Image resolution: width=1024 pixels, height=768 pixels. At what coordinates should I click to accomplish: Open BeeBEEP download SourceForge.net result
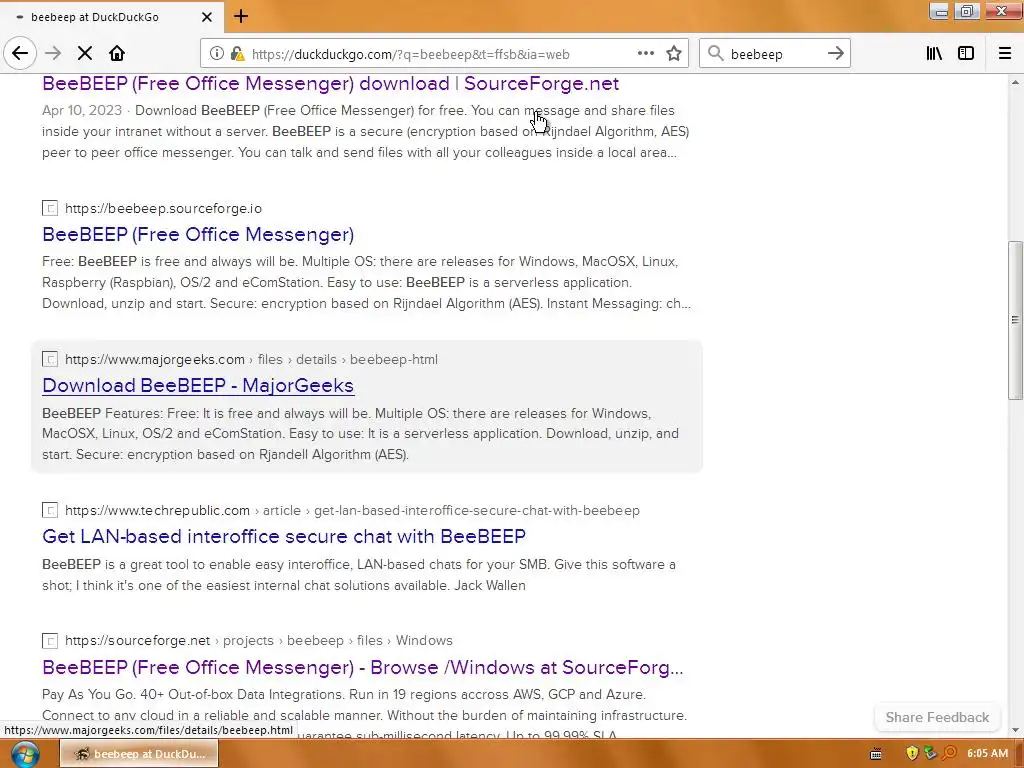tap(330, 84)
